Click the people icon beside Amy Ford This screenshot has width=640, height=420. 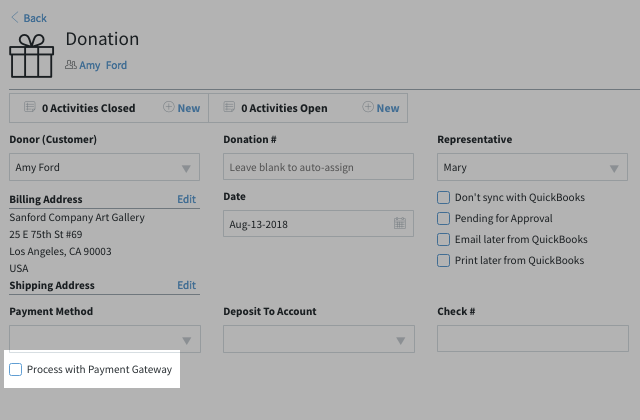[x=71, y=64]
